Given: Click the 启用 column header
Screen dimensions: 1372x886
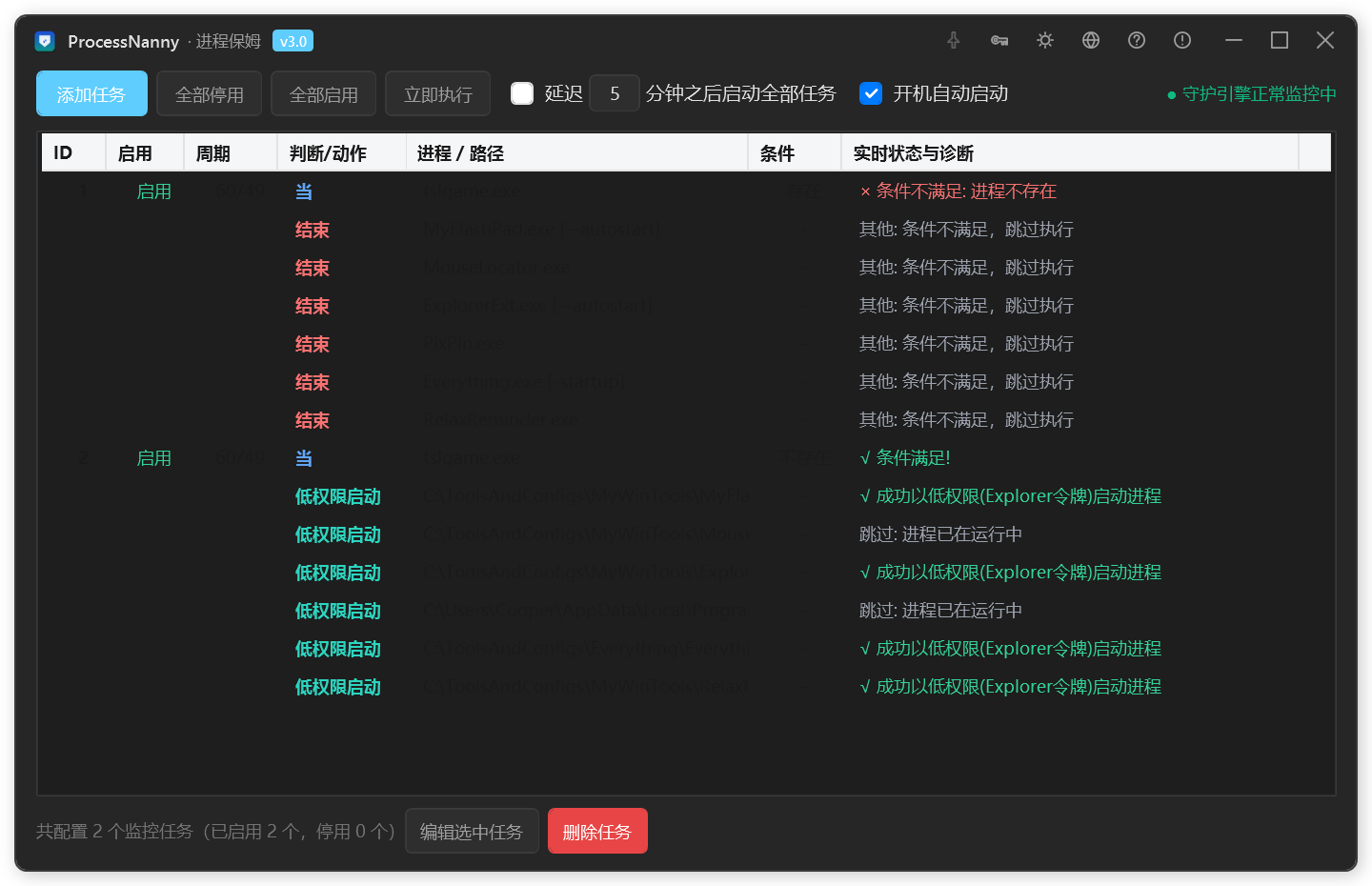Looking at the screenshot, I should click(145, 152).
